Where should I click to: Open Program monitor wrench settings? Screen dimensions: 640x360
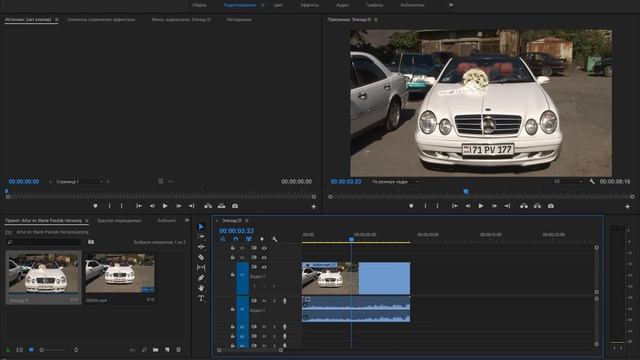pos(592,182)
